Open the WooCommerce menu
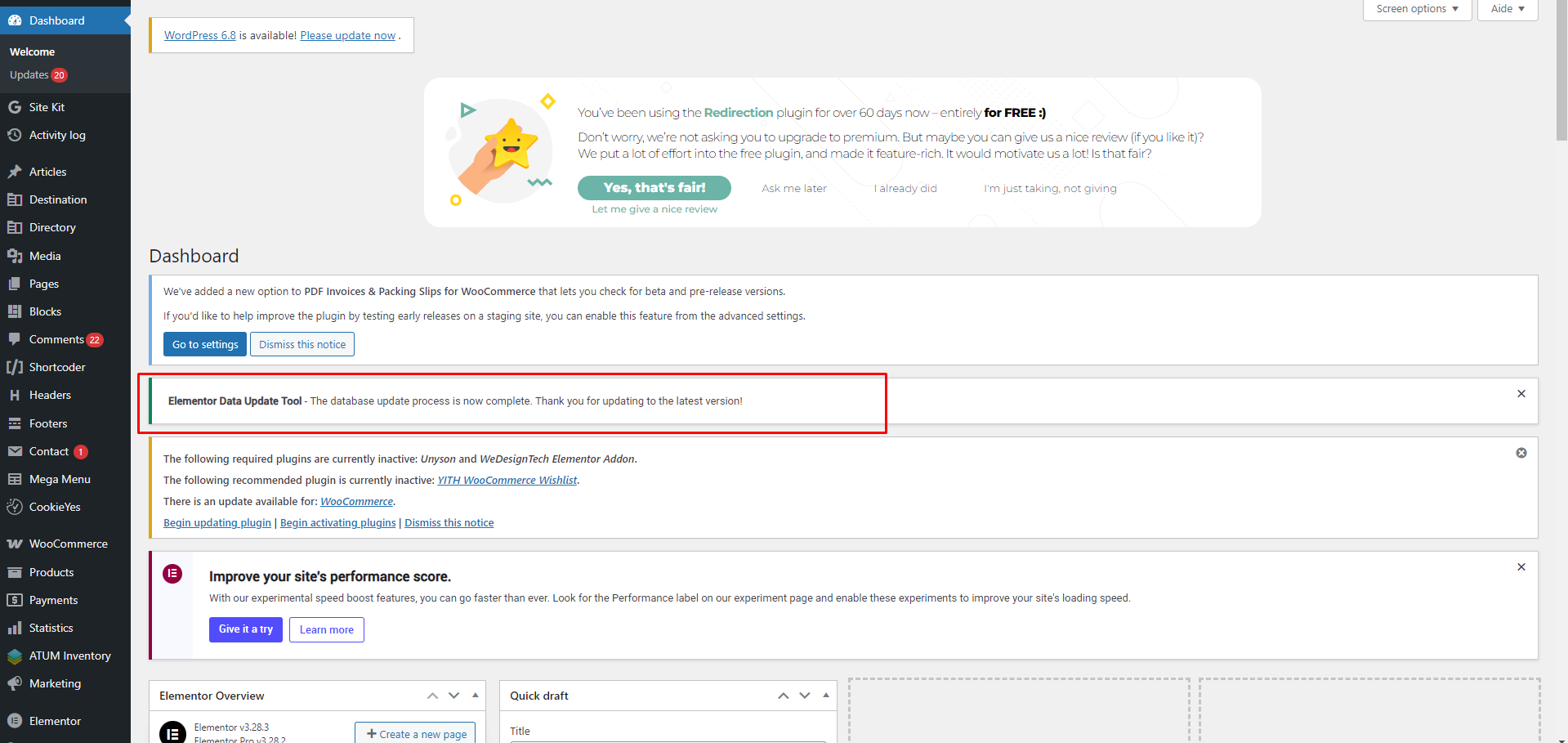Screen dimensions: 1568x743 point(65,544)
